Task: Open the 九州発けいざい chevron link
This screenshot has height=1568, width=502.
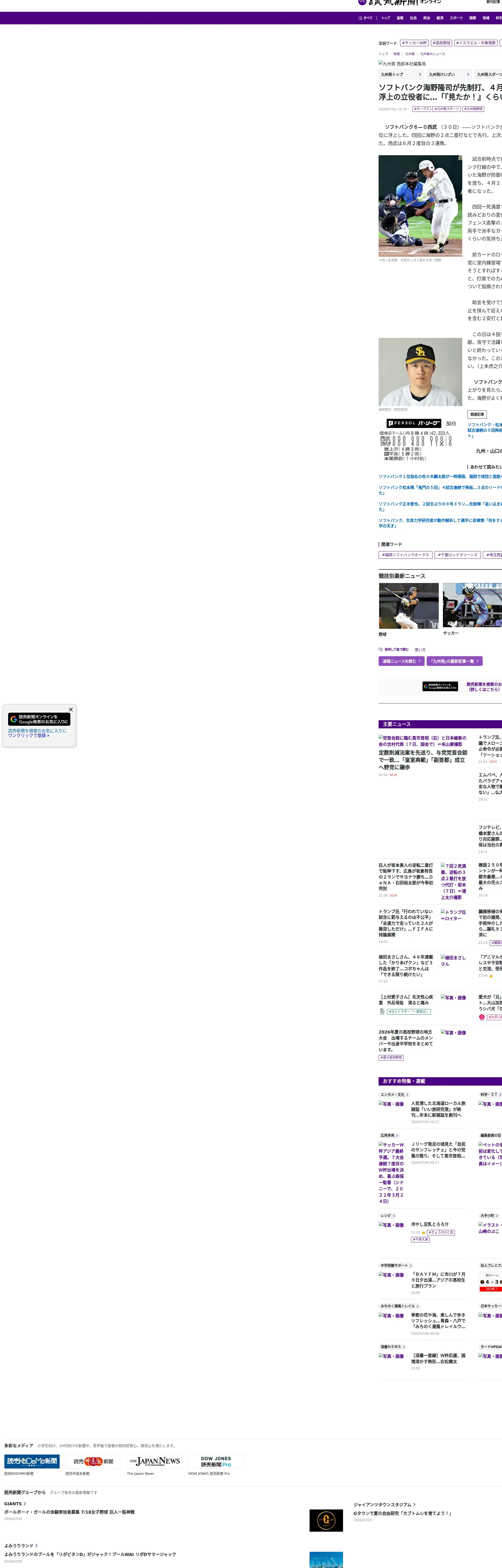Action: tap(449, 74)
